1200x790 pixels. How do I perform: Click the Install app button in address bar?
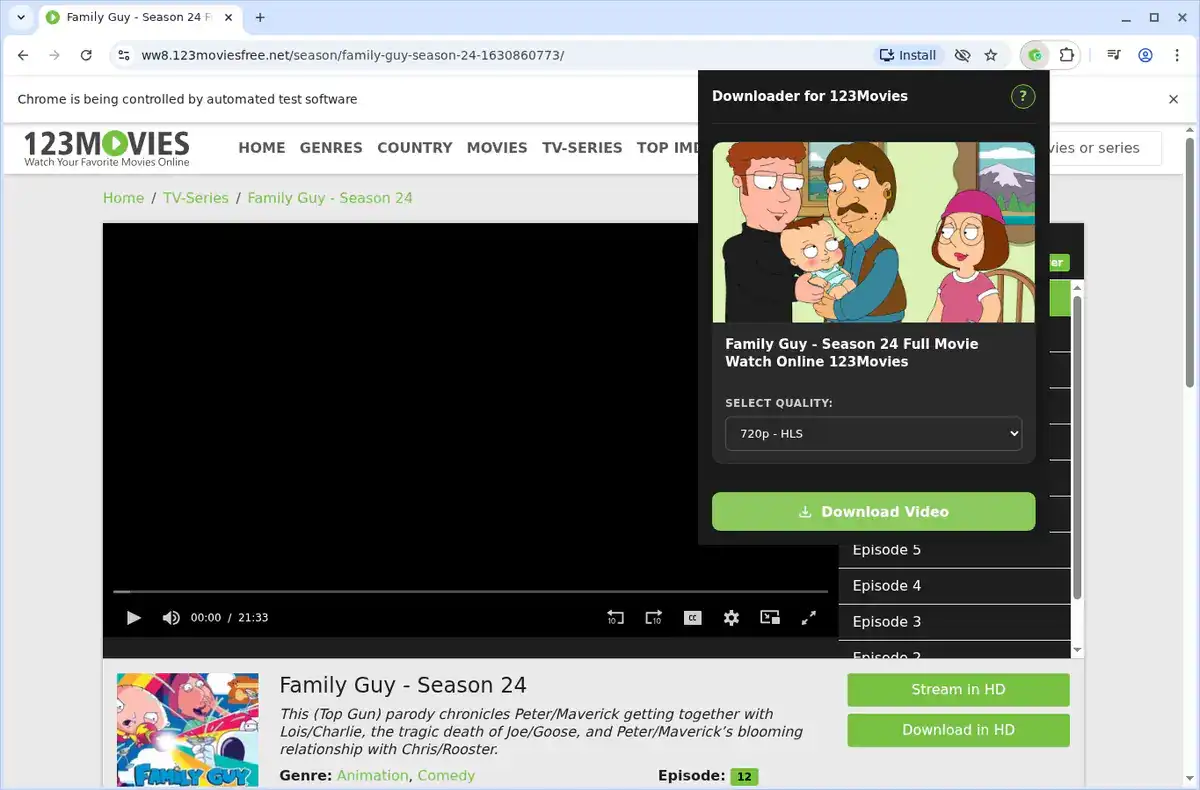point(907,55)
